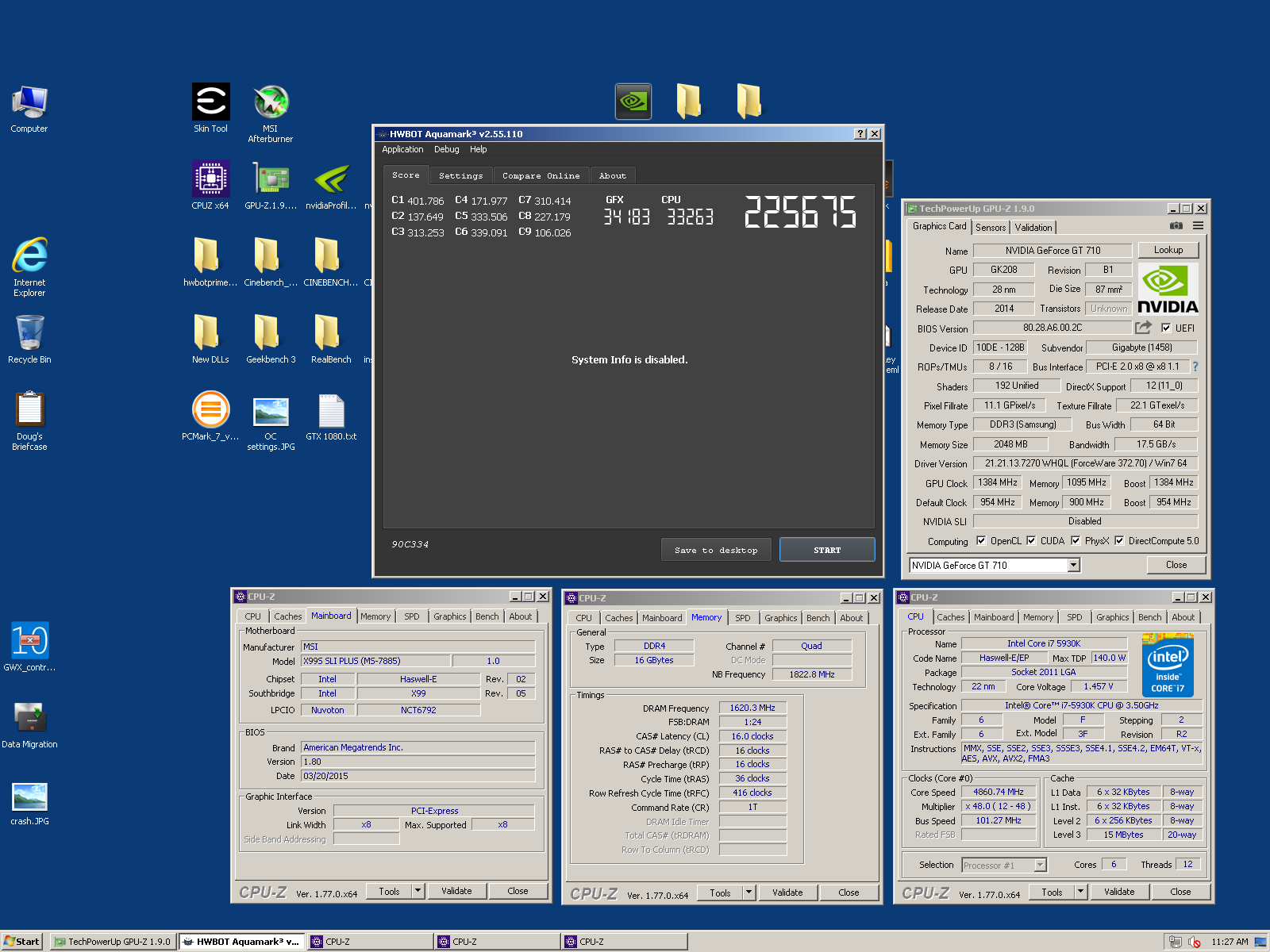Launch the Data Migration shortcut
The image size is (1270, 952).
29,724
